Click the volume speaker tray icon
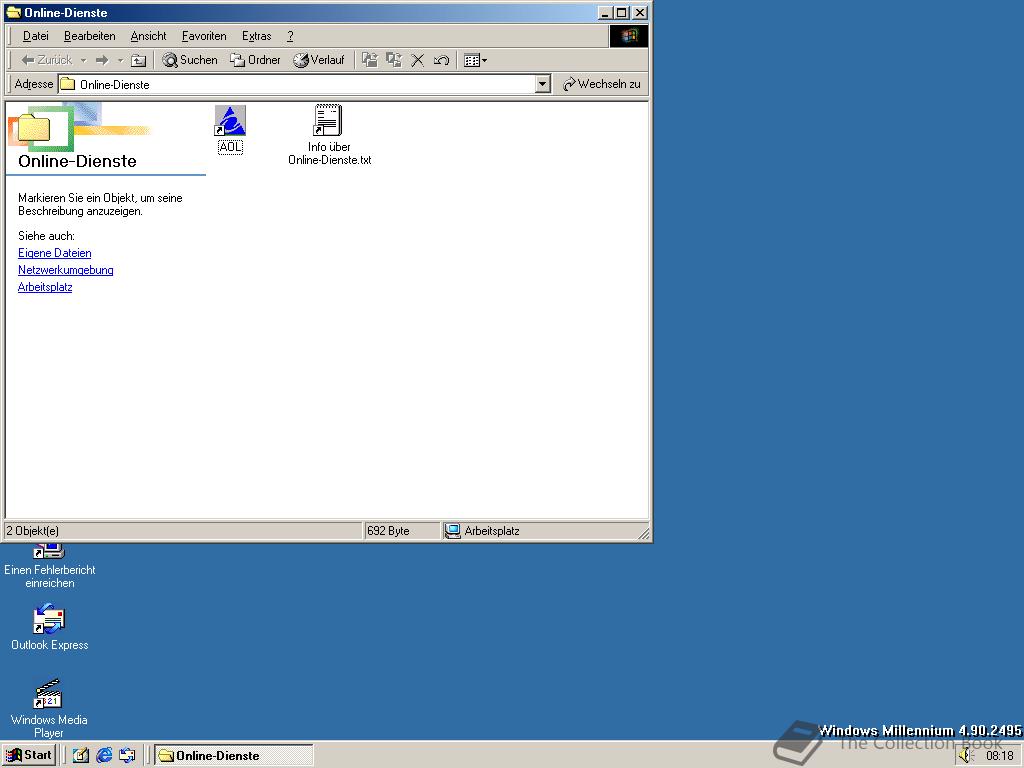Screen dimensions: 1024x768 [967, 756]
